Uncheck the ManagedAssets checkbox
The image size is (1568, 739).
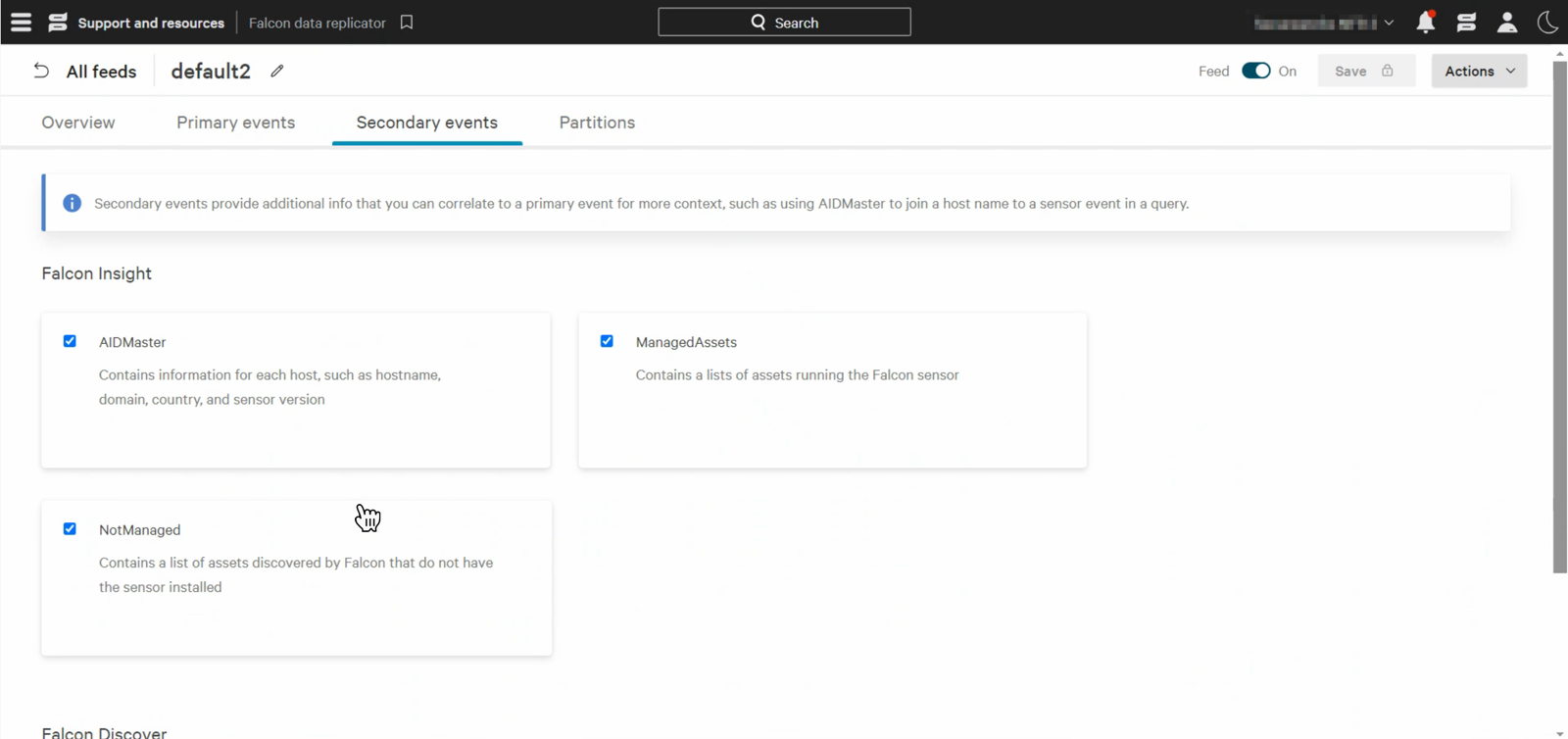(x=607, y=341)
